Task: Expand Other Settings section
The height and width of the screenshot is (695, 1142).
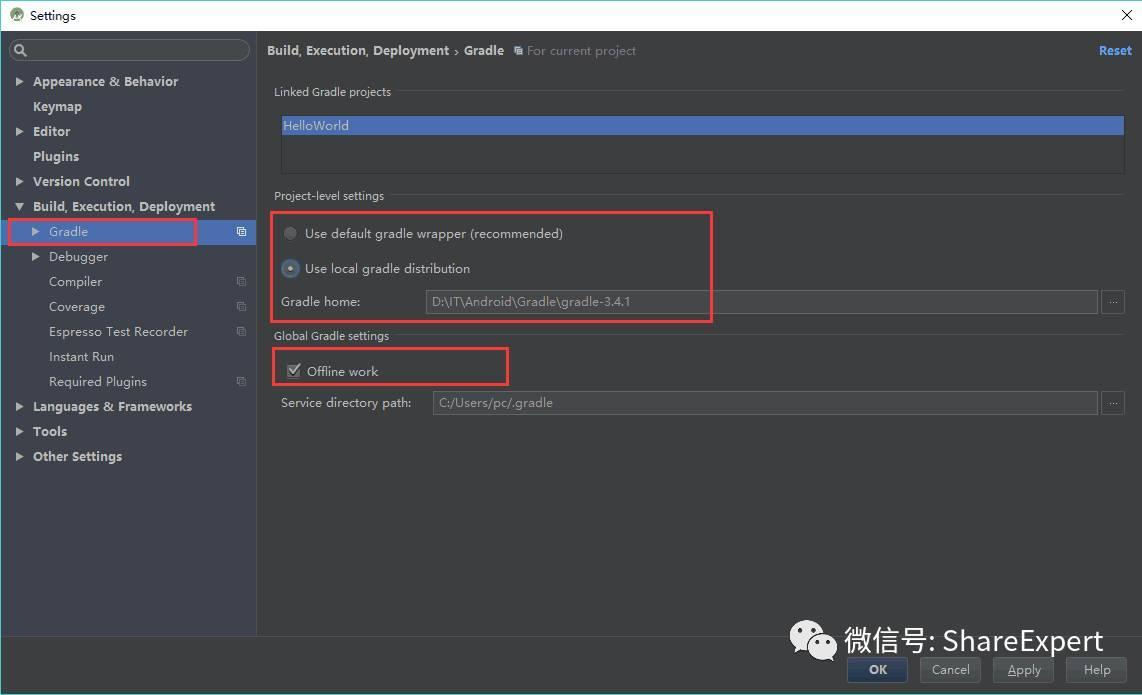Action: coord(20,457)
